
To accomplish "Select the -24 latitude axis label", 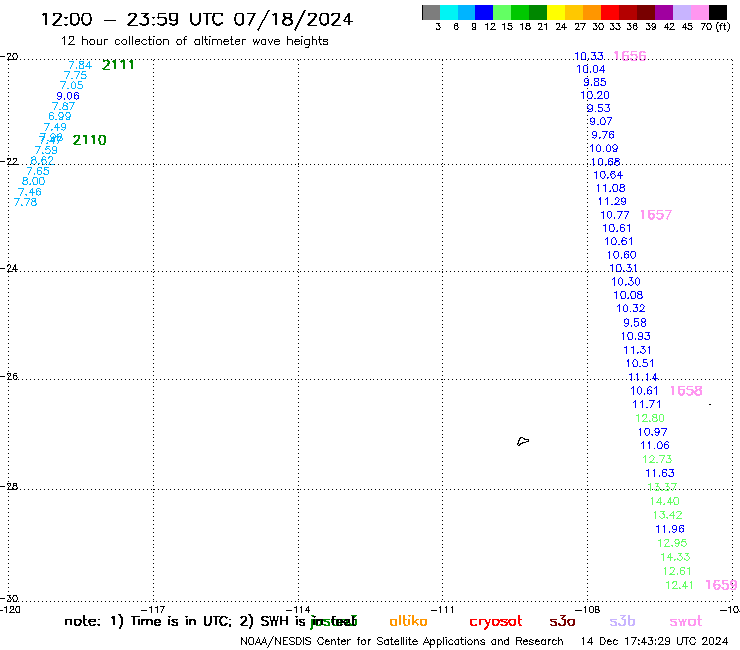I will pos(9,268).
